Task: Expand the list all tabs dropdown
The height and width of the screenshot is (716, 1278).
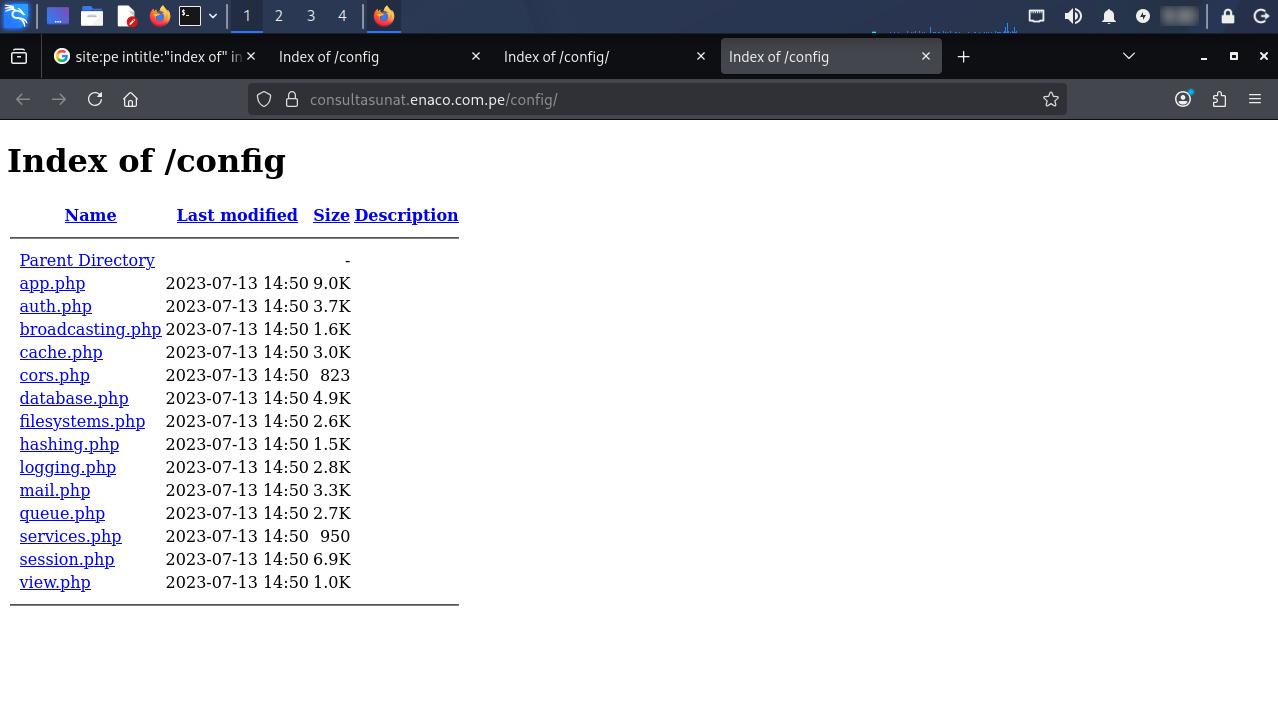Action: pyautogui.click(x=1129, y=57)
